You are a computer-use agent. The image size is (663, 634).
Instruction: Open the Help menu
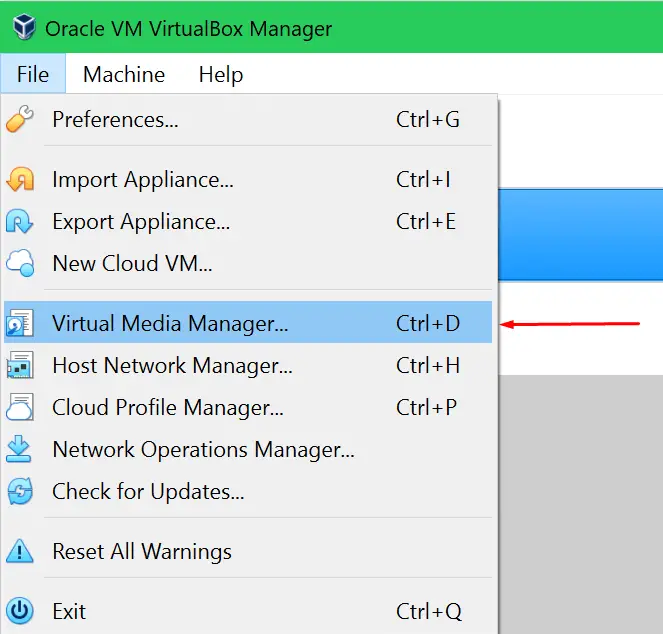click(x=221, y=74)
